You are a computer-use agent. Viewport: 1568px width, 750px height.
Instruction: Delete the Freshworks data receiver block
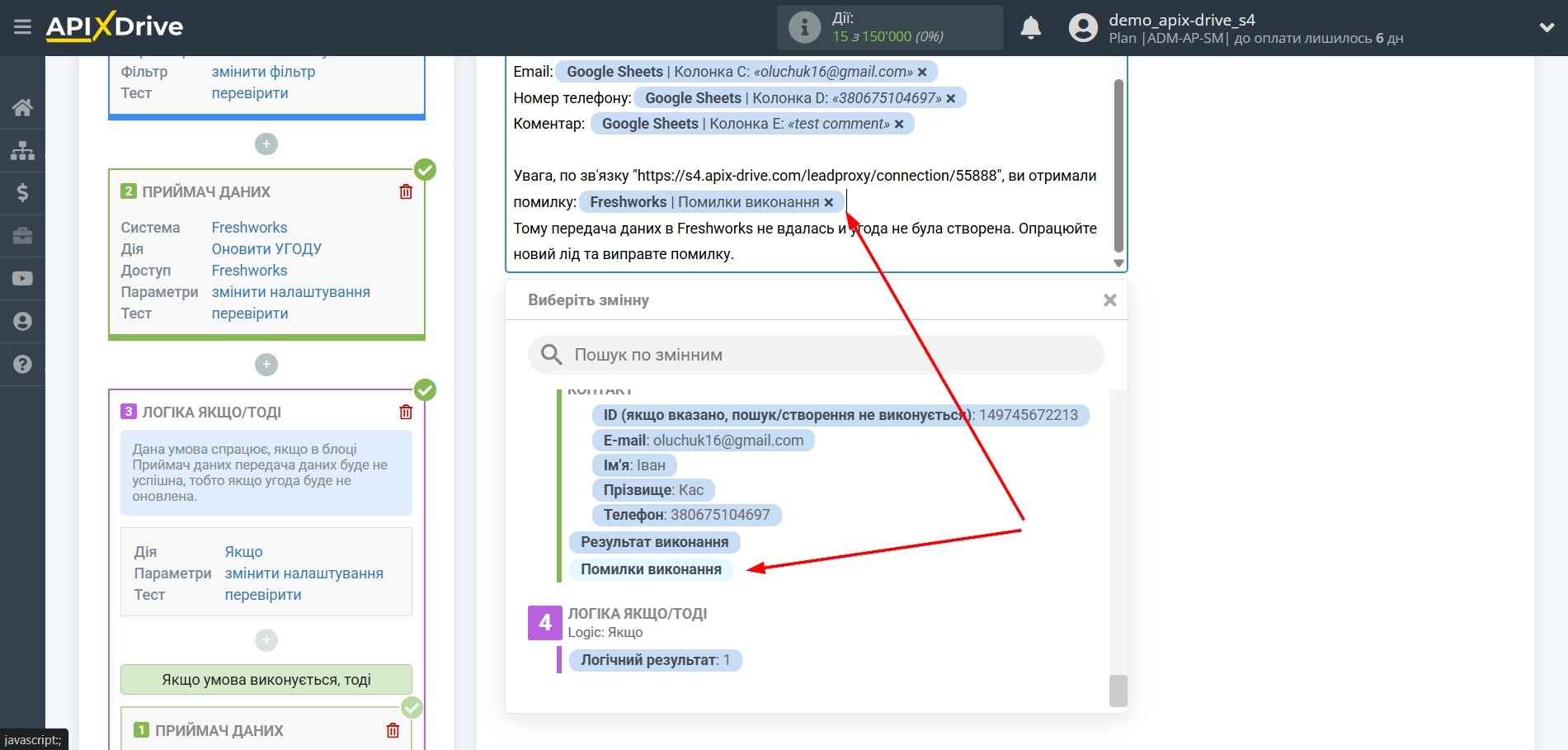(x=406, y=192)
